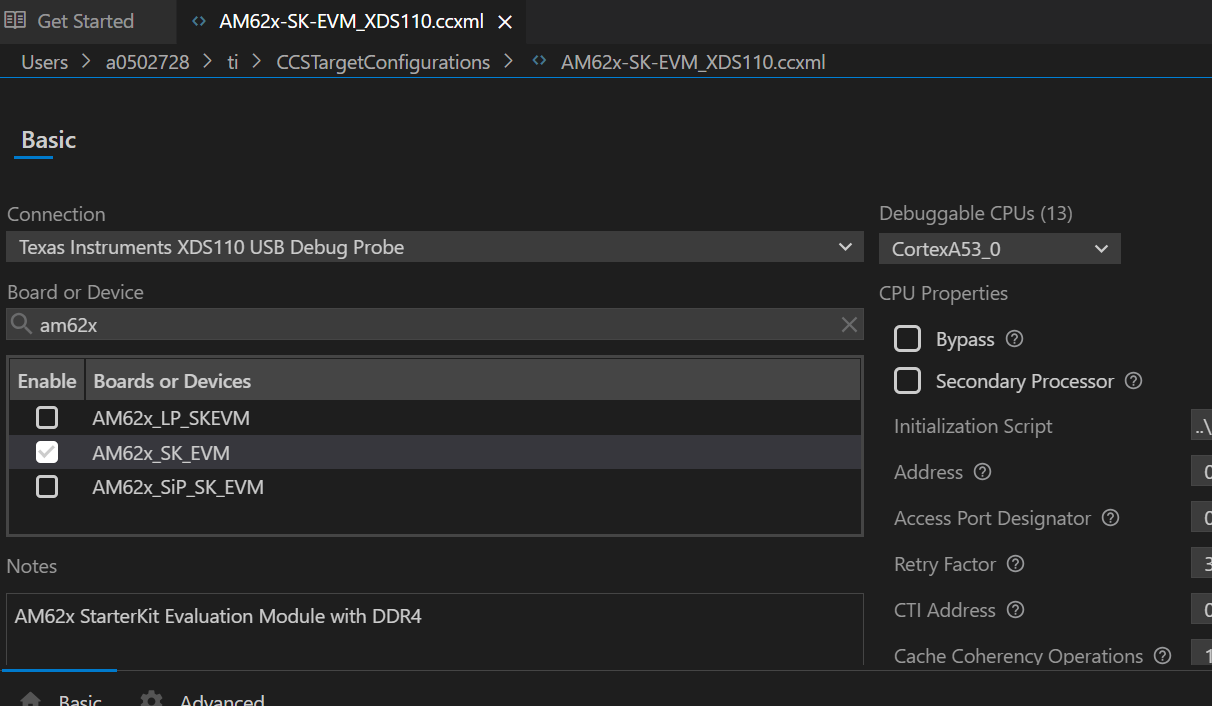Click the CPU Properties label
1212x706 pixels.
point(943,293)
